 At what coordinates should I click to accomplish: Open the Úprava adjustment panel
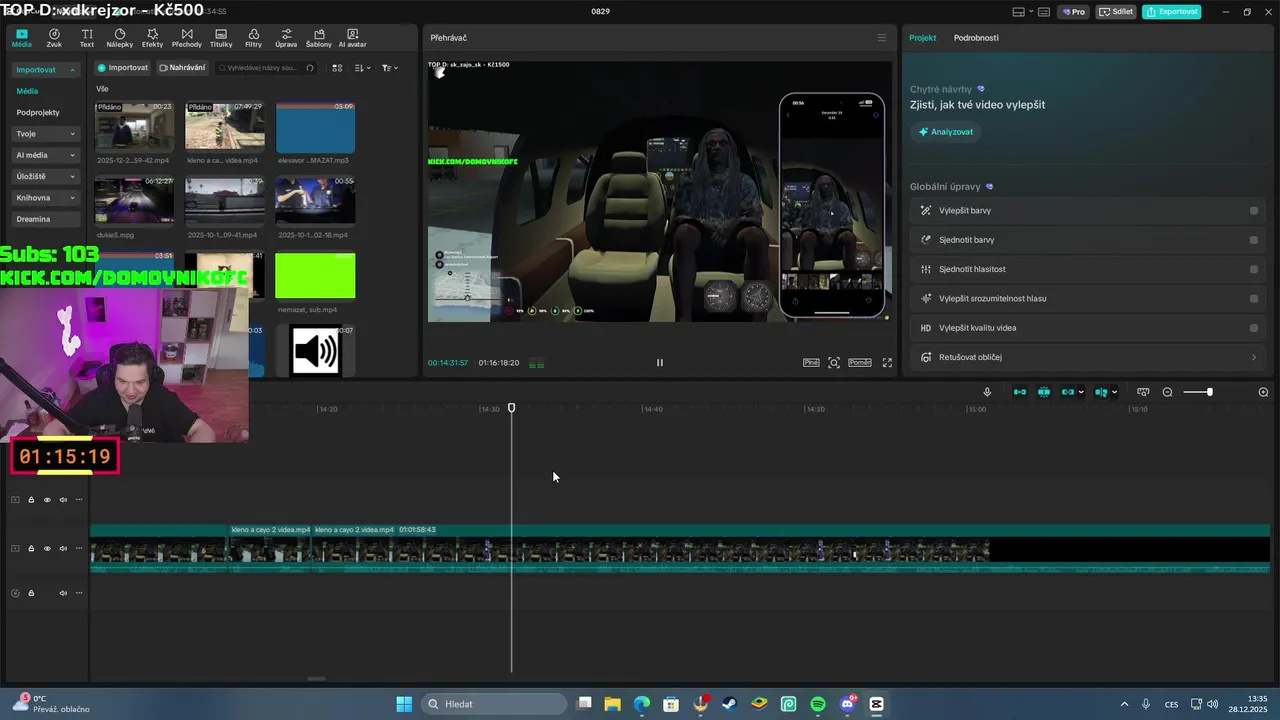tap(286, 38)
